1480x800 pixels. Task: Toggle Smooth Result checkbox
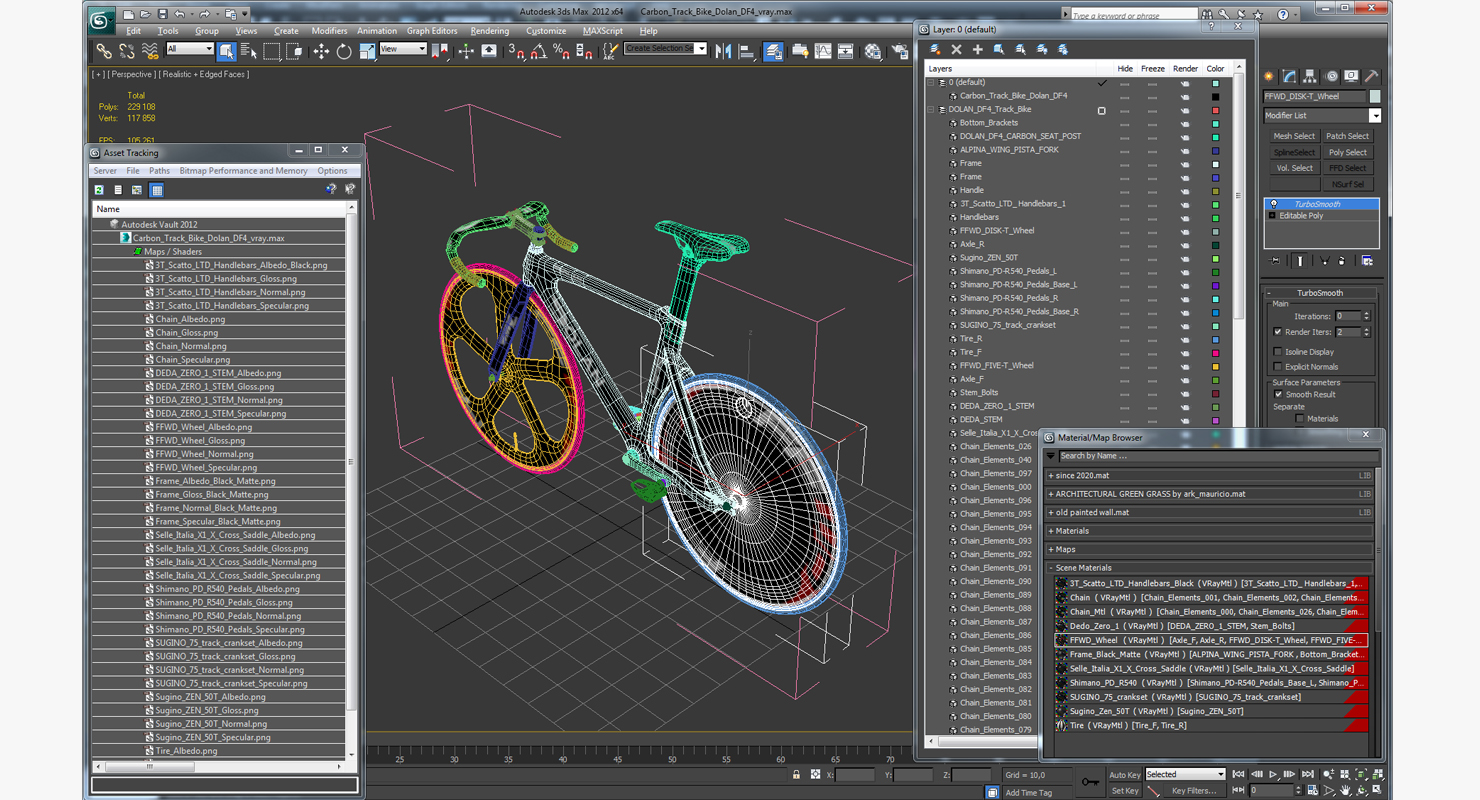1278,394
